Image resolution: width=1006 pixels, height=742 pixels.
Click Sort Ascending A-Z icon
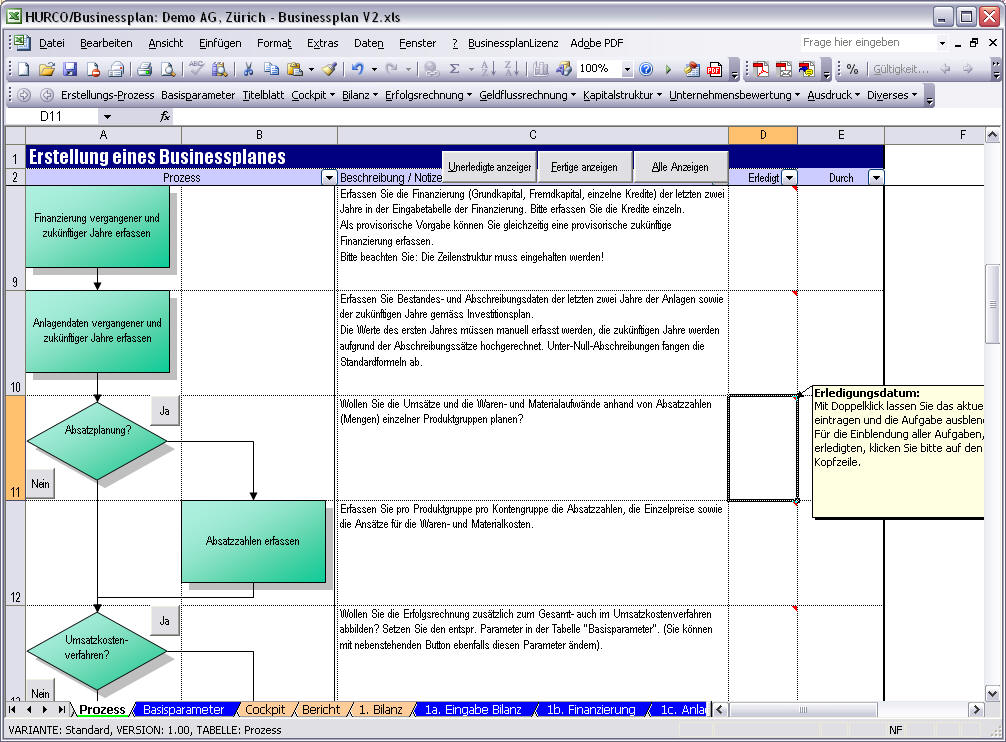pos(488,69)
